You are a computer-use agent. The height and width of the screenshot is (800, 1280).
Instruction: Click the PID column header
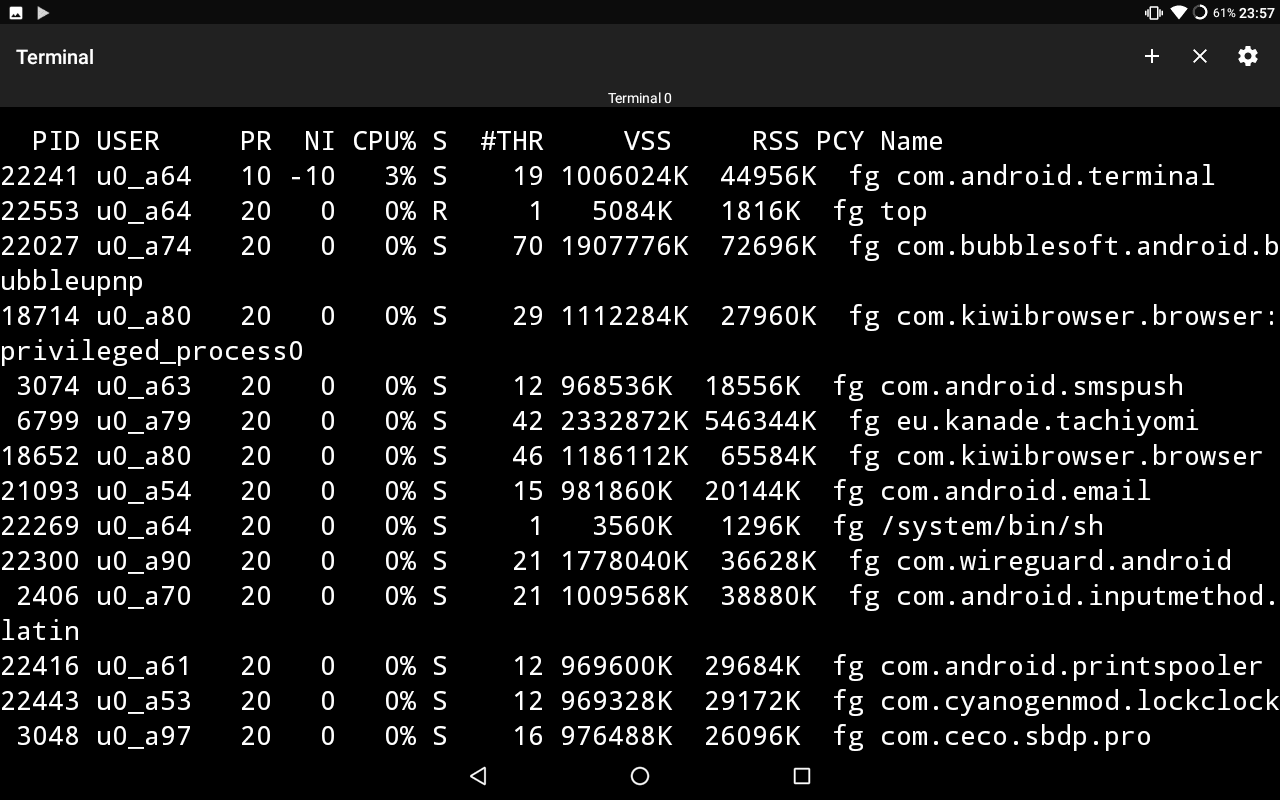click(56, 141)
